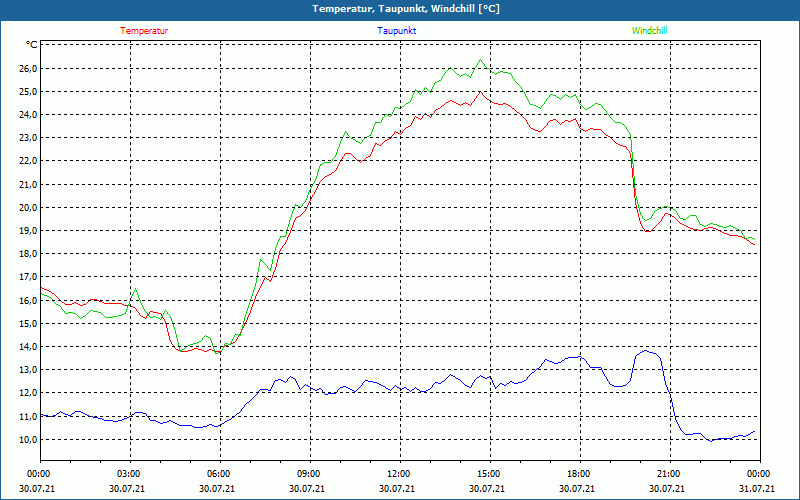The height and width of the screenshot is (500, 800).
Task: Click the 23,0 y-axis tick label
Action: (x=27, y=138)
